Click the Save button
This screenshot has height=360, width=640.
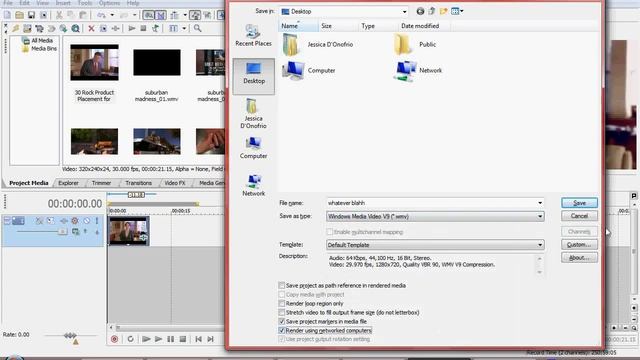pyautogui.click(x=579, y=203)
